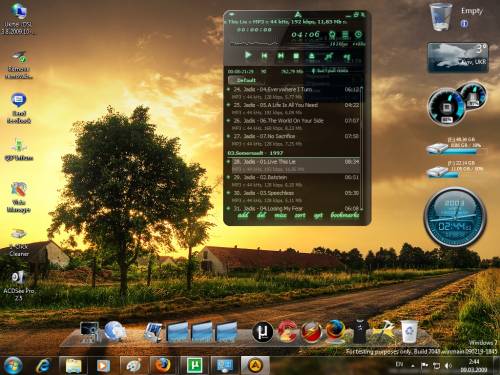Open the Action Center flag tray icon
The height and width of the screenshot is (375, 500).
click(424, 366)
